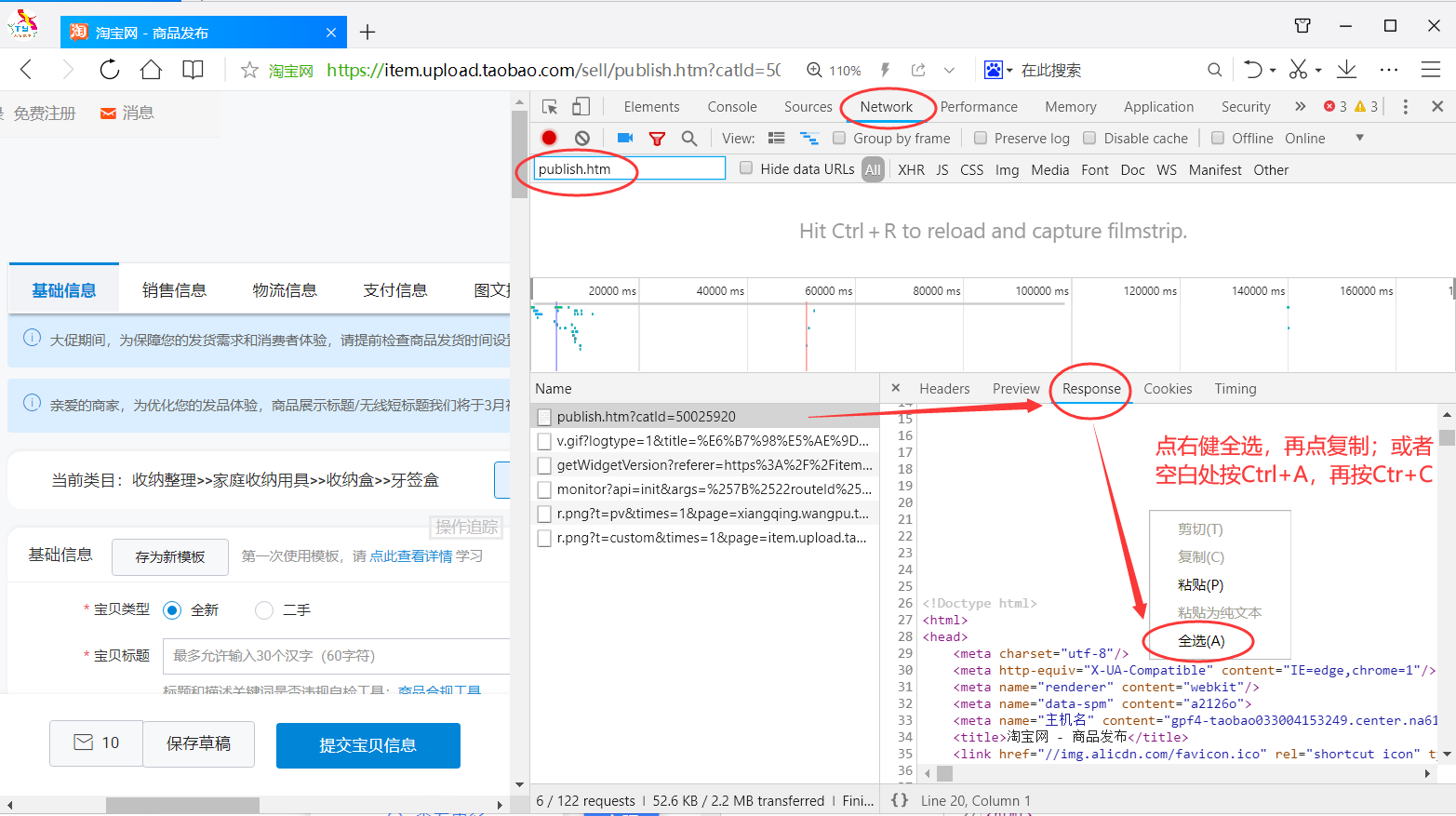Select the 二手 radio button
Image resolution: width=1456 pixels, height=816 pixels.
(264, 610)
